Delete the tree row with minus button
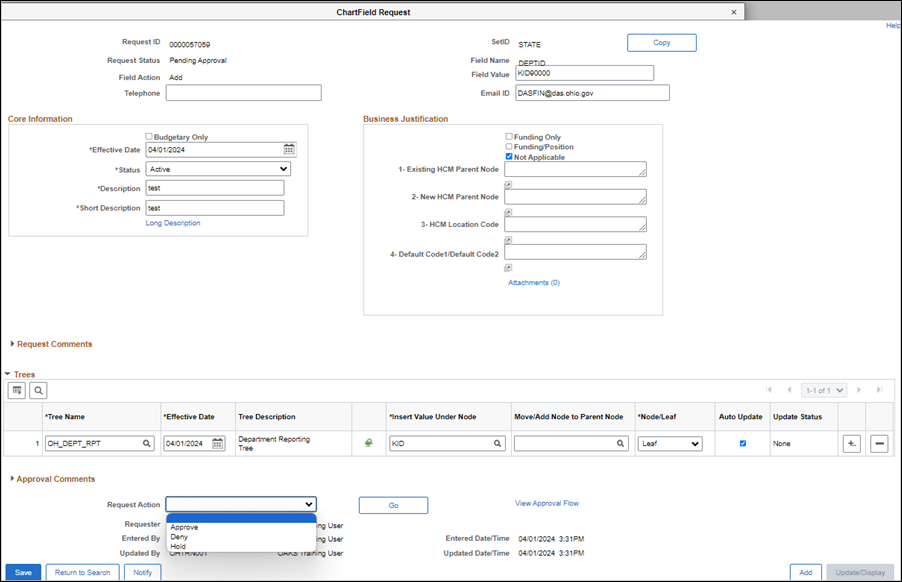 880,443
